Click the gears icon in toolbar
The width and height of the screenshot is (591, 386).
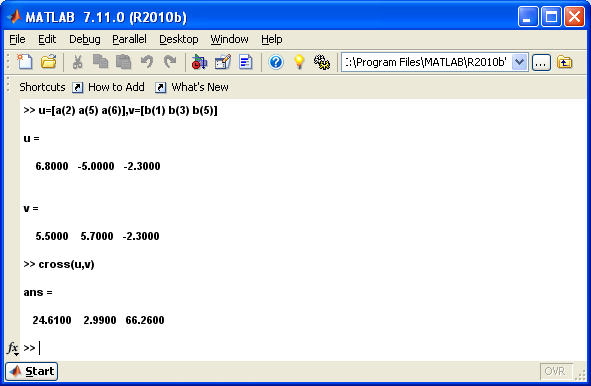[x=322, y=62]
